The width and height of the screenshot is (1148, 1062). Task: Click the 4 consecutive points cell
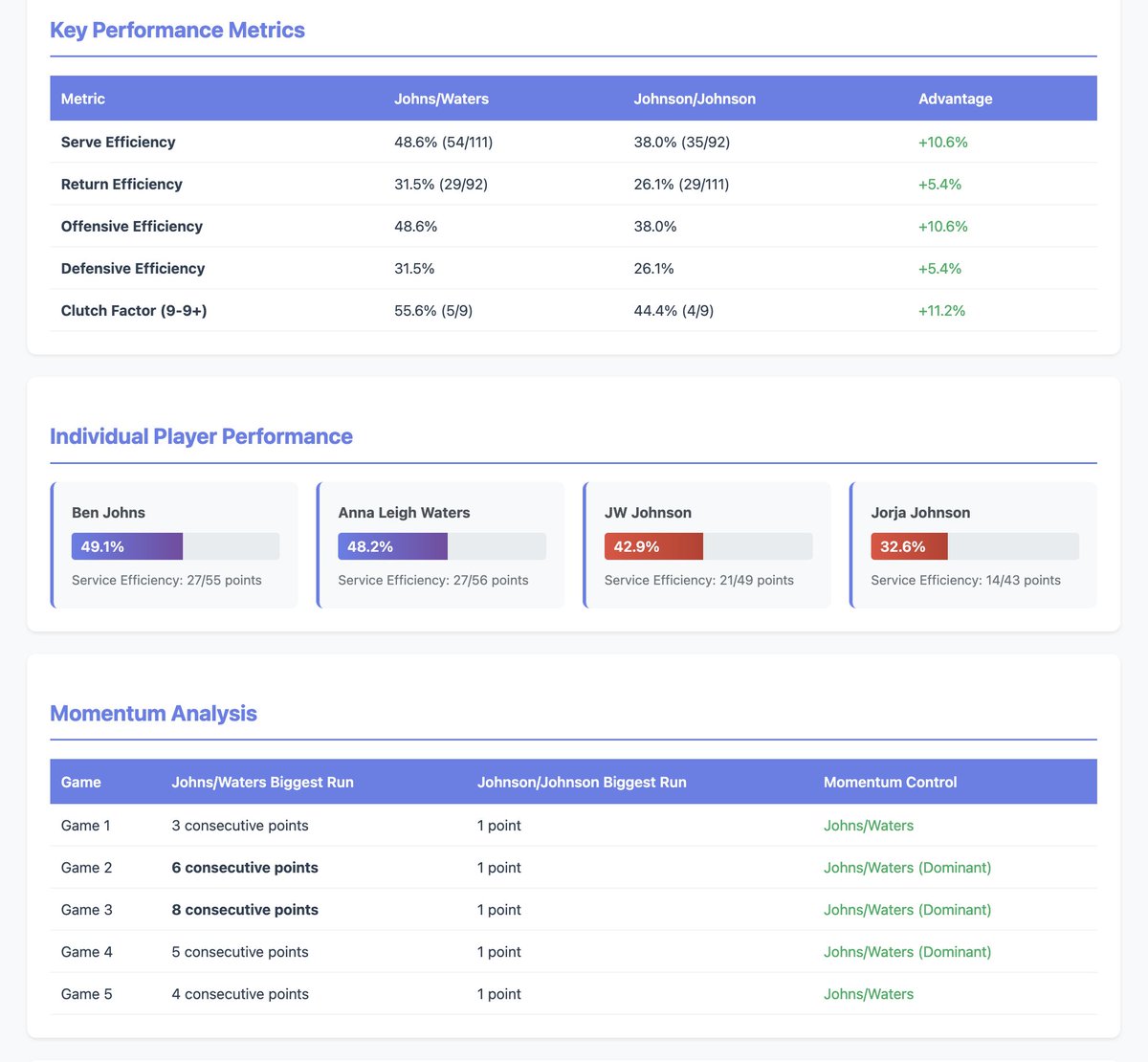point(240,993)
